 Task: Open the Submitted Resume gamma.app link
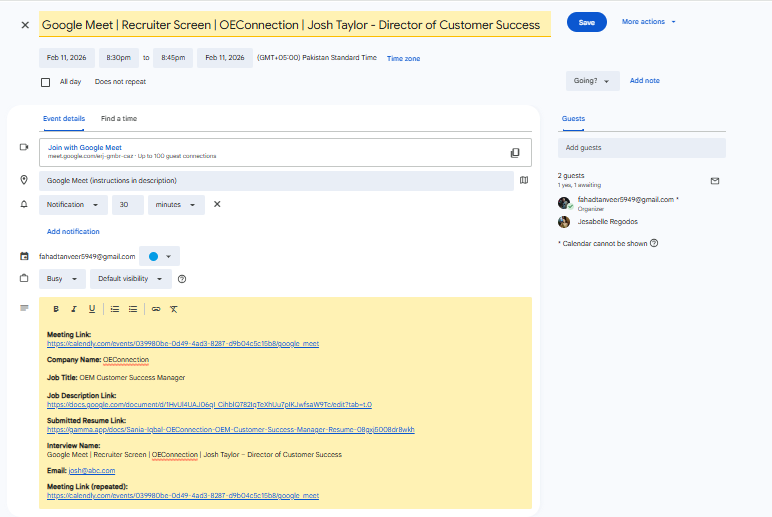point(230,430)
